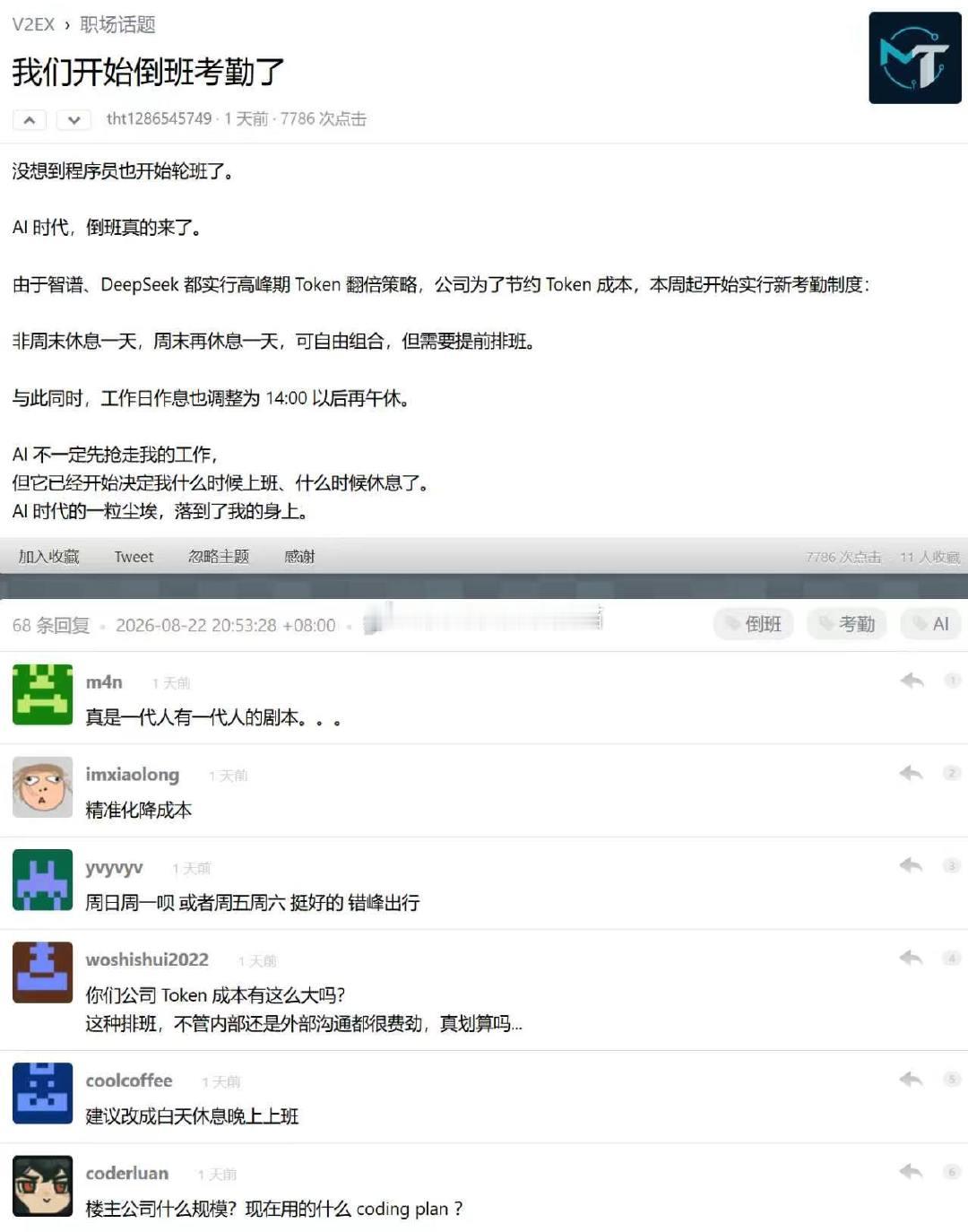Click floor number 1 on m4n's reply
968x1232 pixels.
952,681
